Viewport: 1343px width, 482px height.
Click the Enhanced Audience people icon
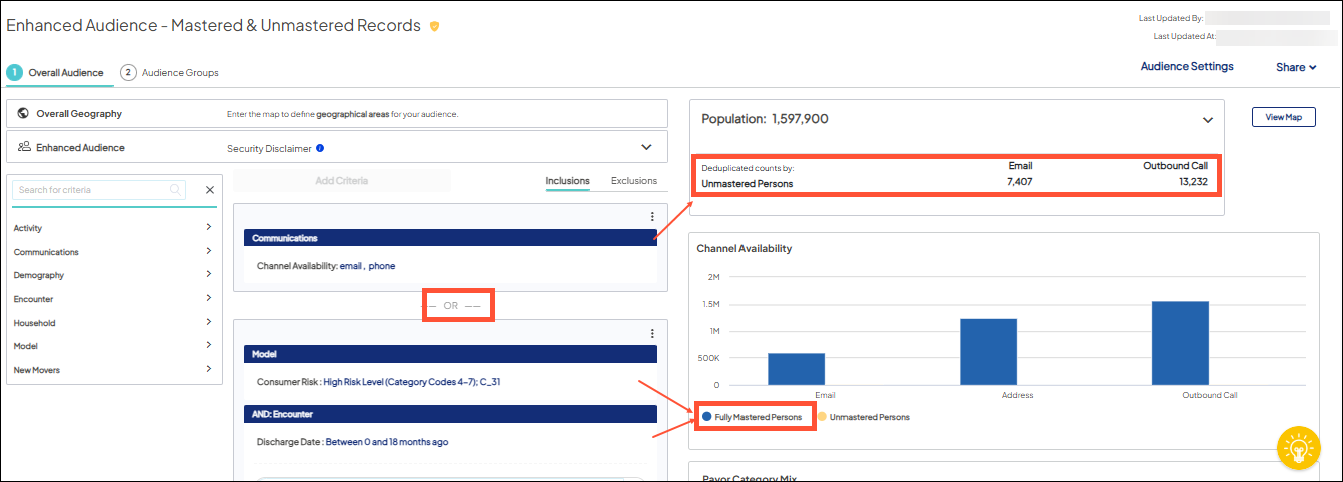tap(23, 147)
